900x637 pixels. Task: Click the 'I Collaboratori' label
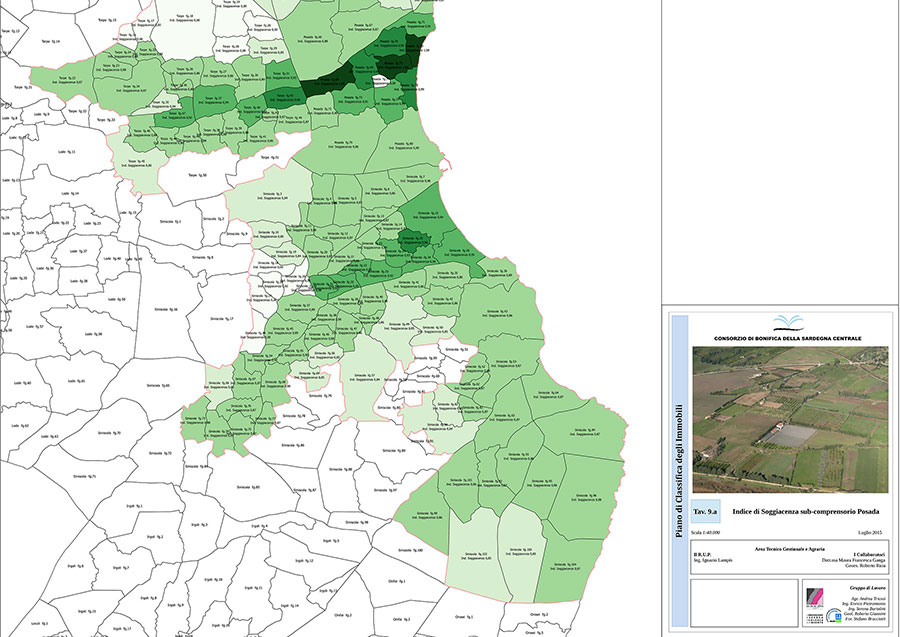(x=869, y=554)
